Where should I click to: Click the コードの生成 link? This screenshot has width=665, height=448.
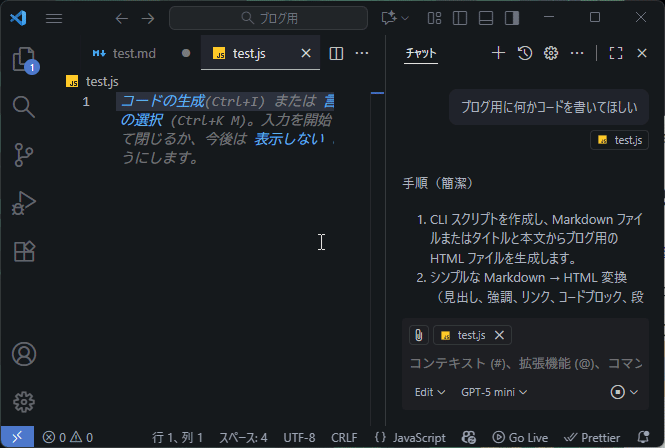[x=163, y=101]
